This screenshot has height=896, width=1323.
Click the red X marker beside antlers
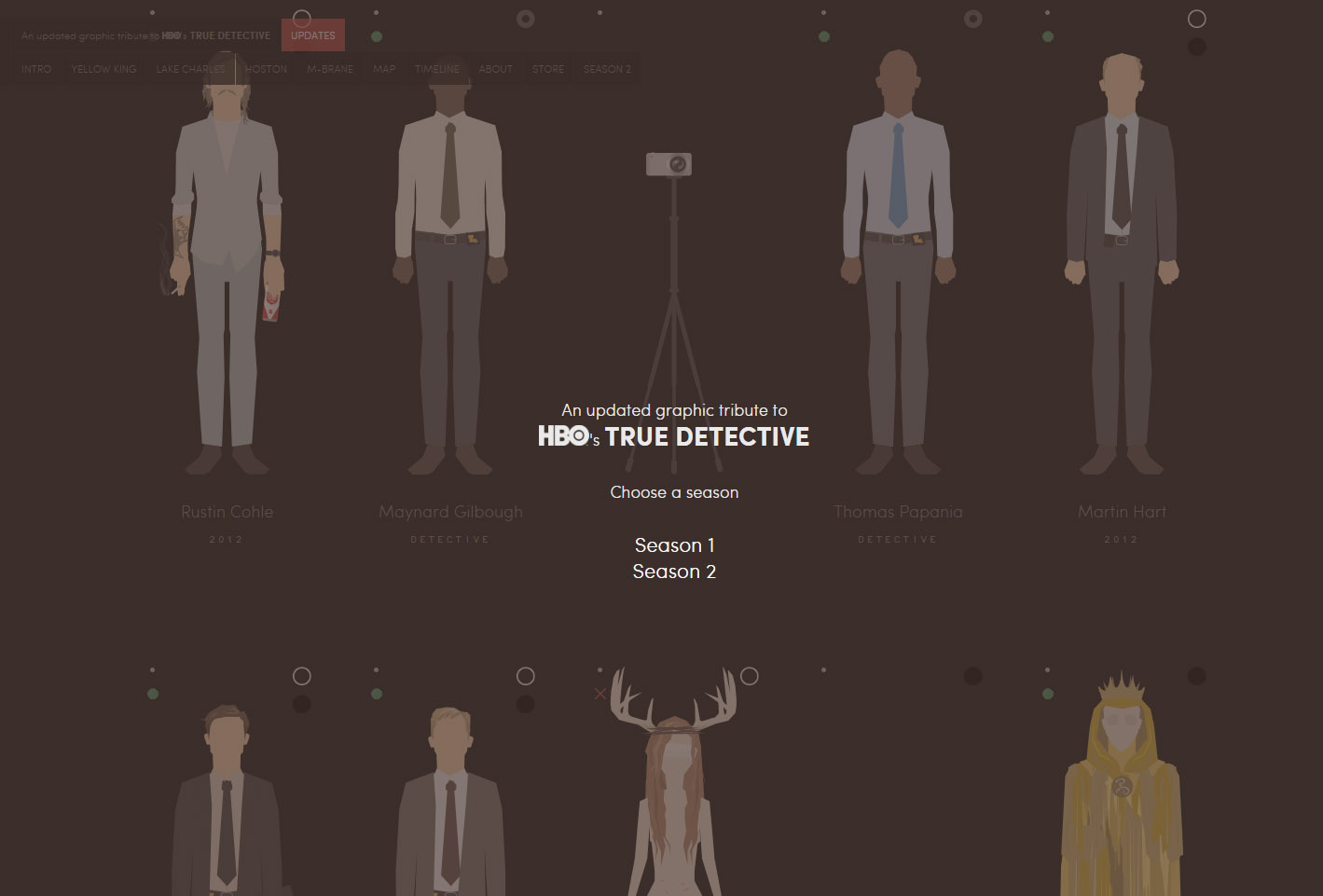(x=599, y=694)
